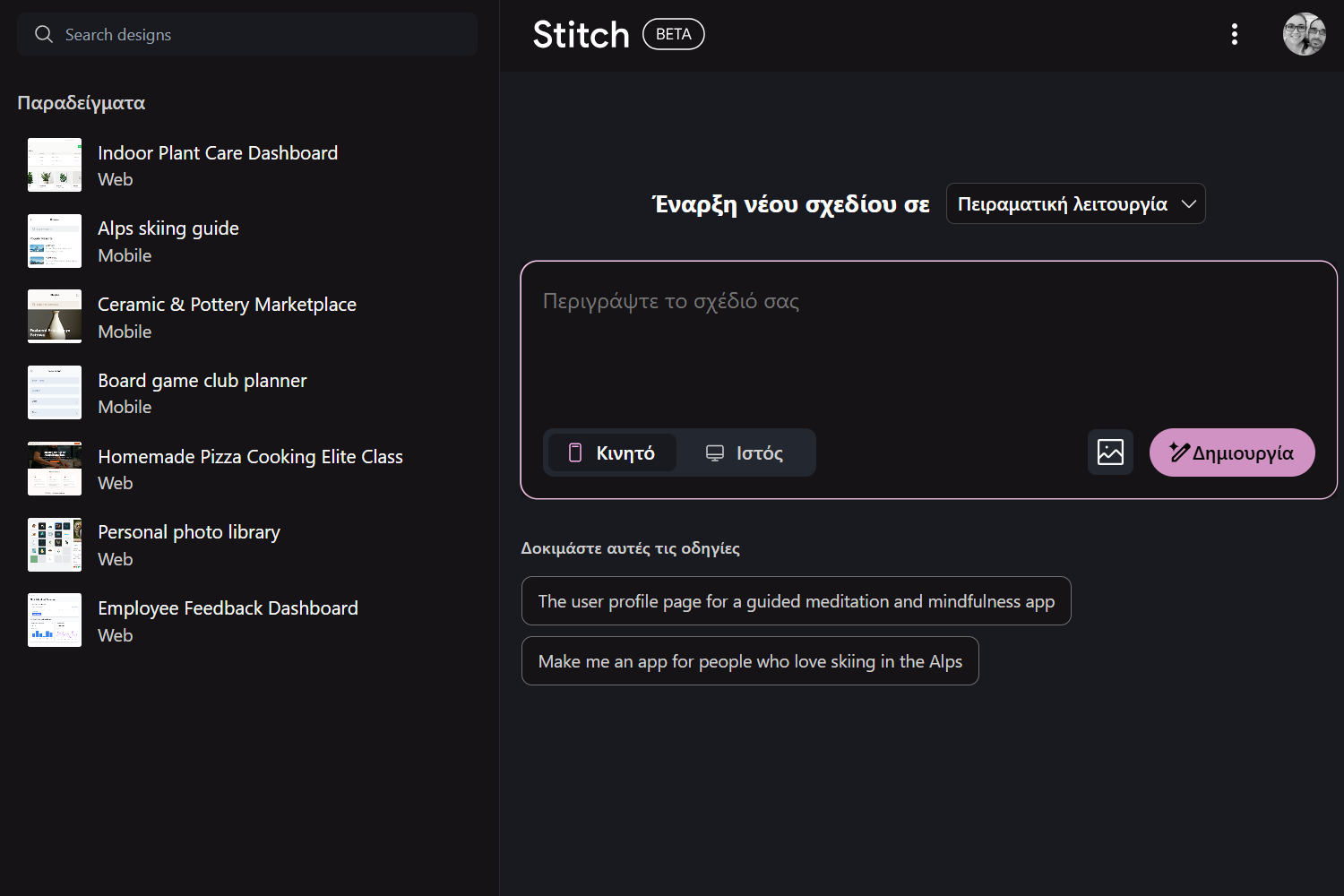Open Personal photo library thumbnail
The height and width of the screenshot is (896, 1344).
pos(55,545)
